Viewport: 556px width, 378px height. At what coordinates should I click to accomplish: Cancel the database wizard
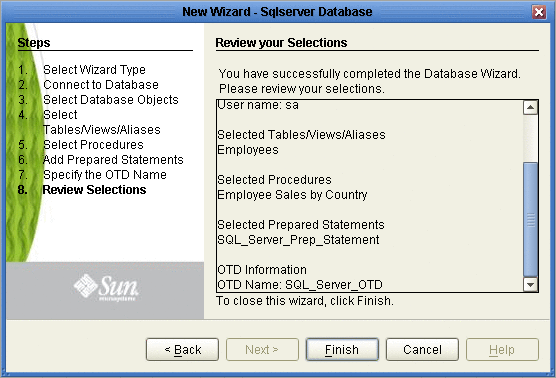[x=422, y=350]
